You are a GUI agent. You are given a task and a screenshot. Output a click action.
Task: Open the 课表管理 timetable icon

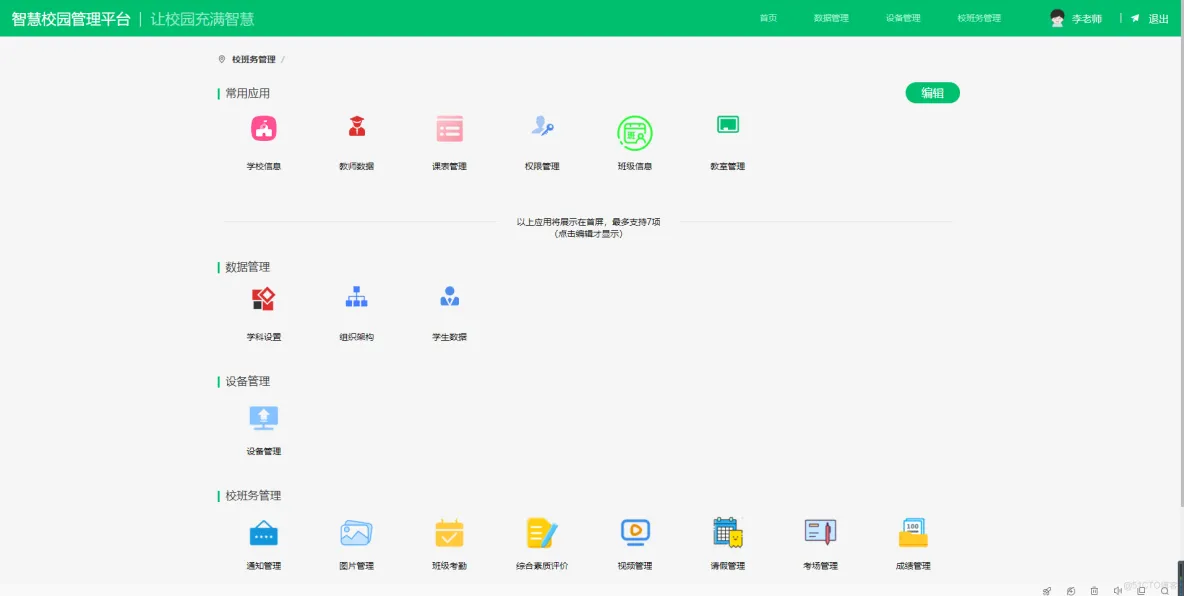point(449,128)
